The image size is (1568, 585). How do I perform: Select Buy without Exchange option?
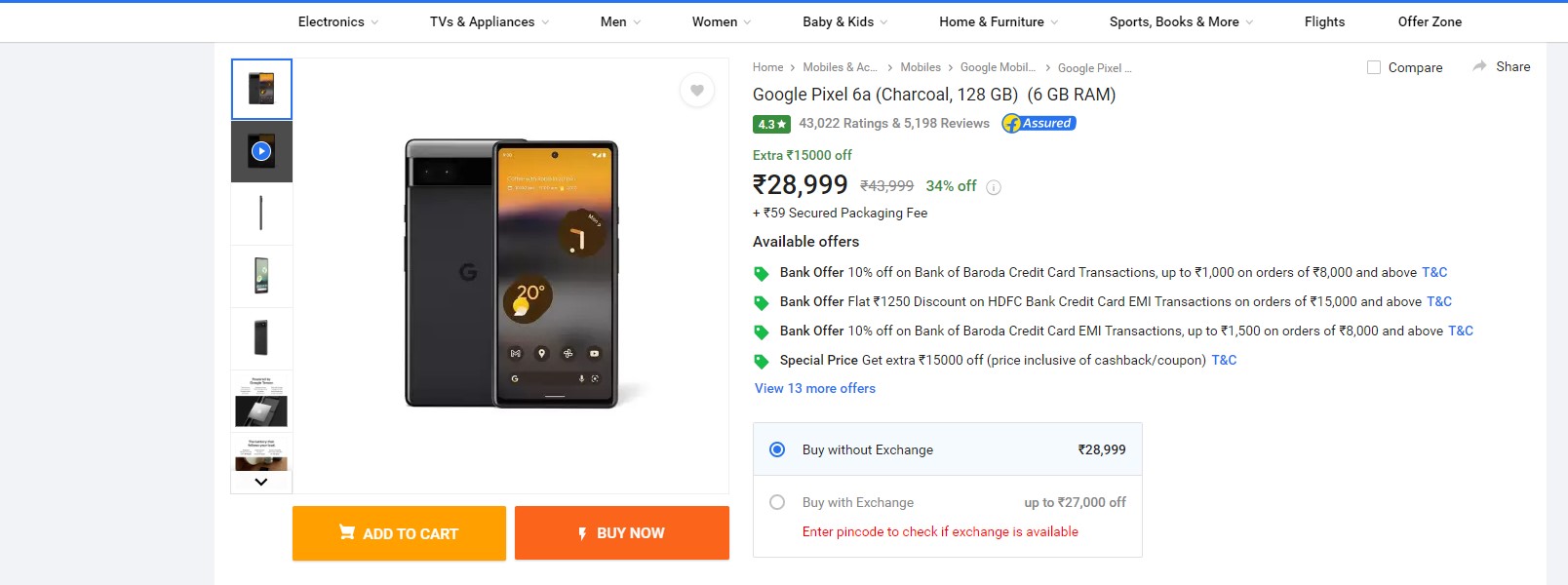click(x=777, y=449)
